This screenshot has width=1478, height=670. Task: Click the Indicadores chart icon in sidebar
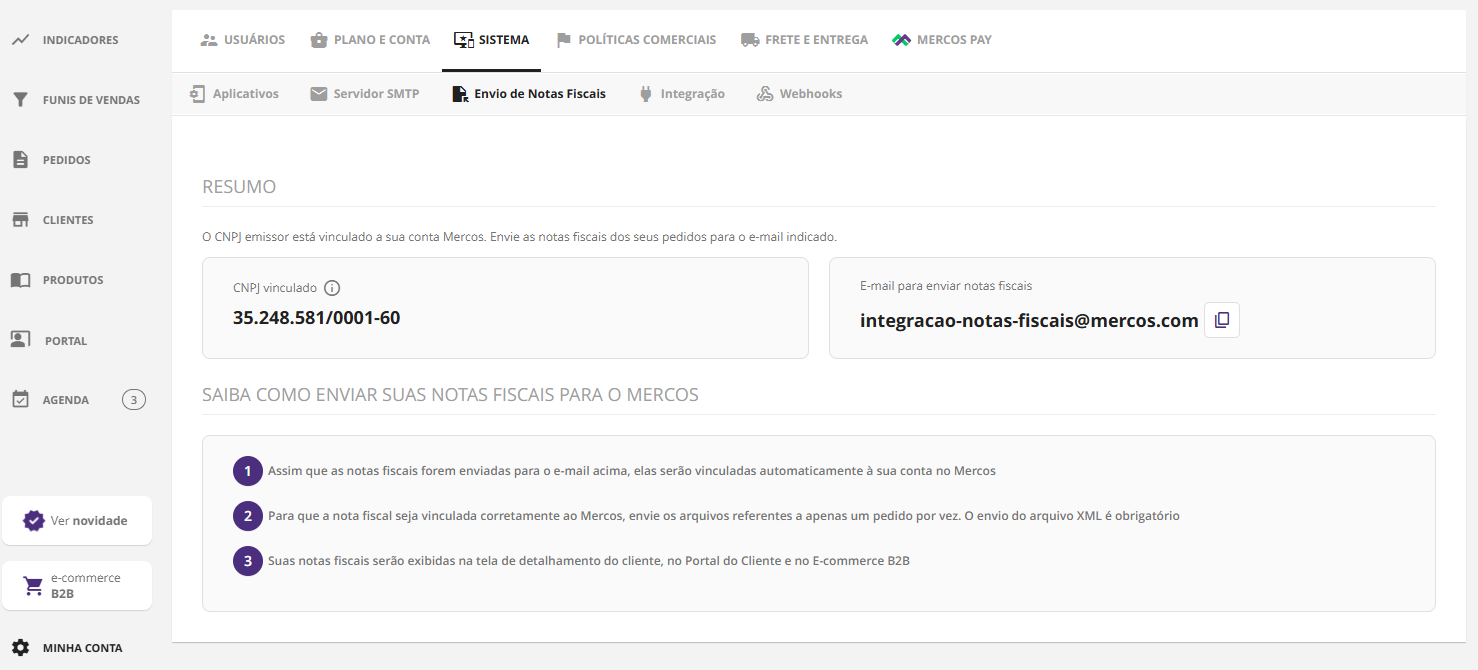[x=20, y=40]
